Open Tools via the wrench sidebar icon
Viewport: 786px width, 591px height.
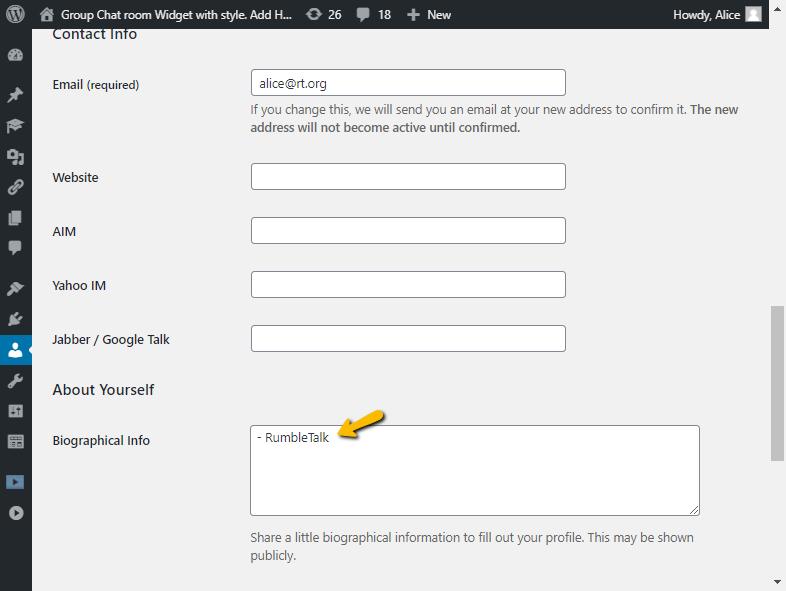(16, 381)
